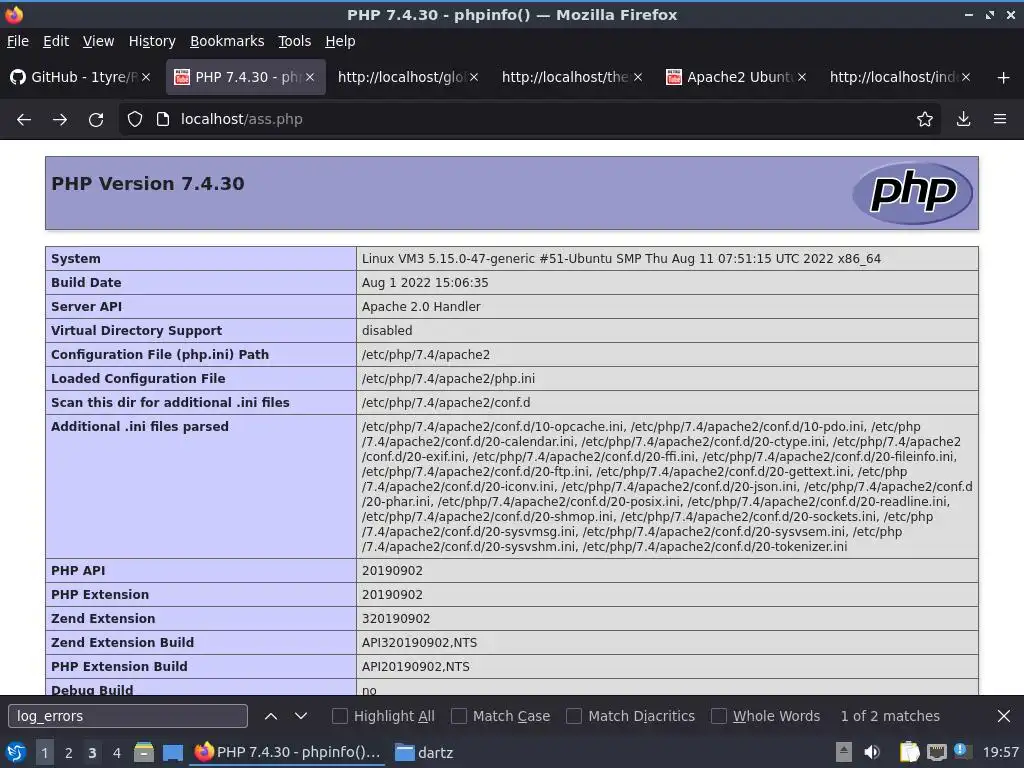This screenshot has height=768, width=1024.
Task: Open the network tray icon
Action: 936,752
